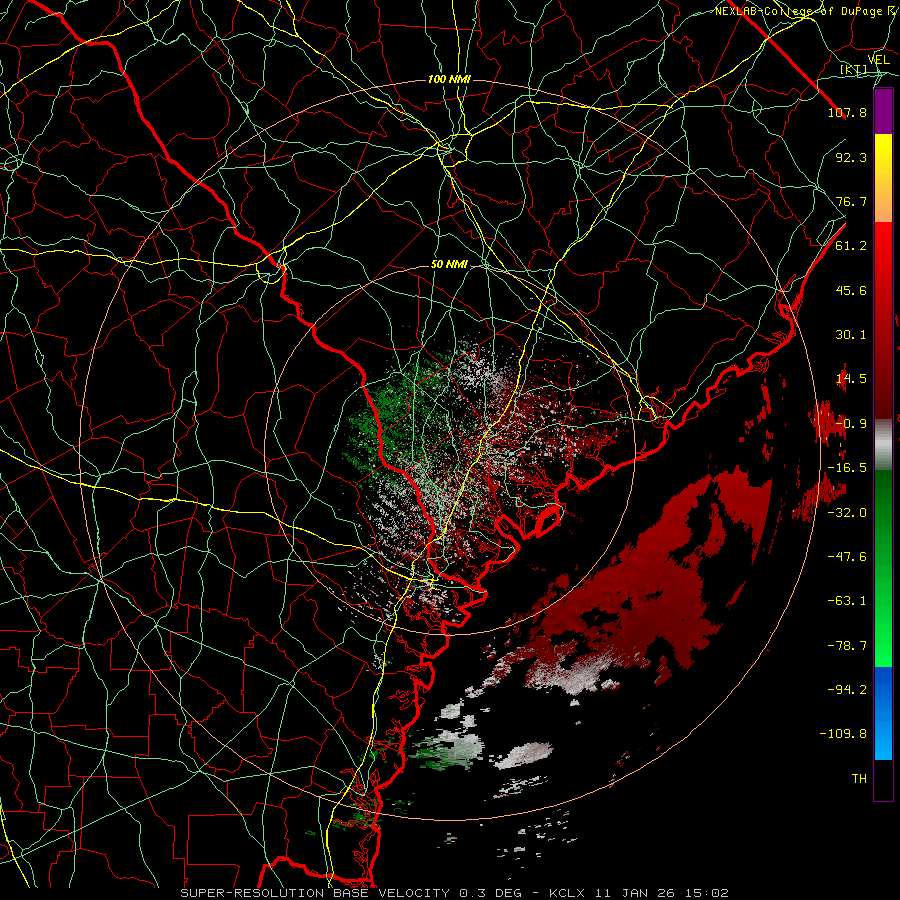900x900 pixels.
Task: Click the product title caption at the bottom
Action: click(x=455, y=893)
